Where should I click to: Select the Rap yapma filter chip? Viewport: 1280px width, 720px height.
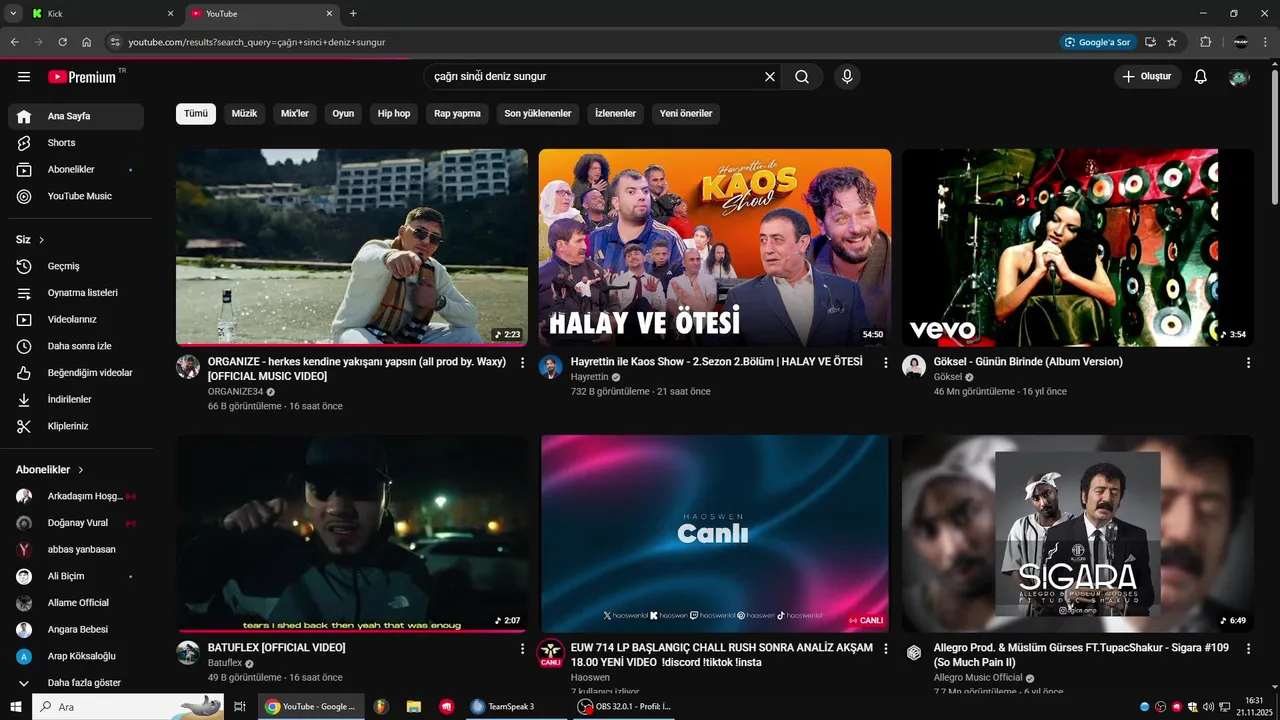point(457,114)
